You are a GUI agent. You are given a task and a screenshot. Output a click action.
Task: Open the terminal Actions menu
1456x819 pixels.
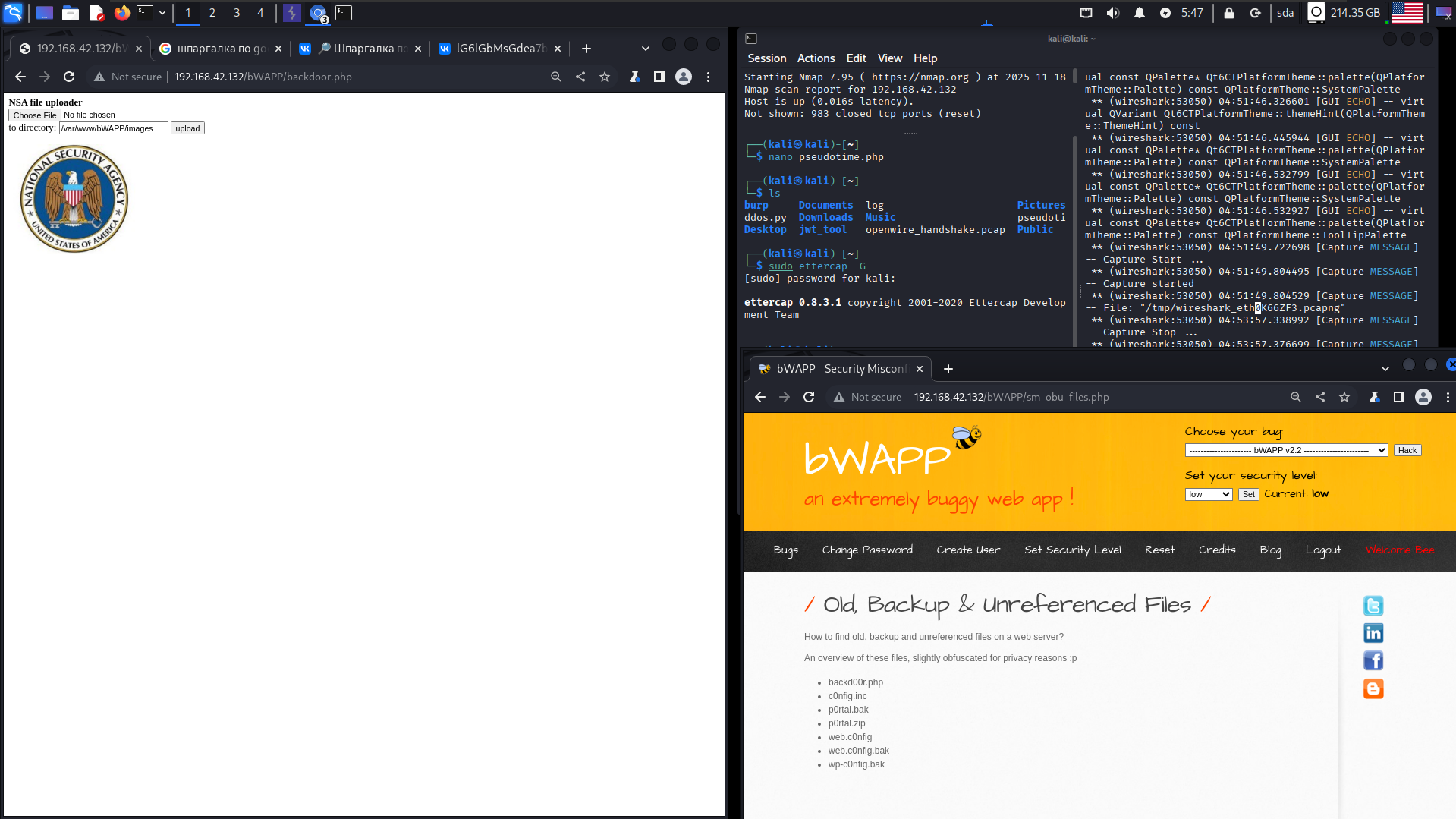pyautogui.click(x=816, y=58)
